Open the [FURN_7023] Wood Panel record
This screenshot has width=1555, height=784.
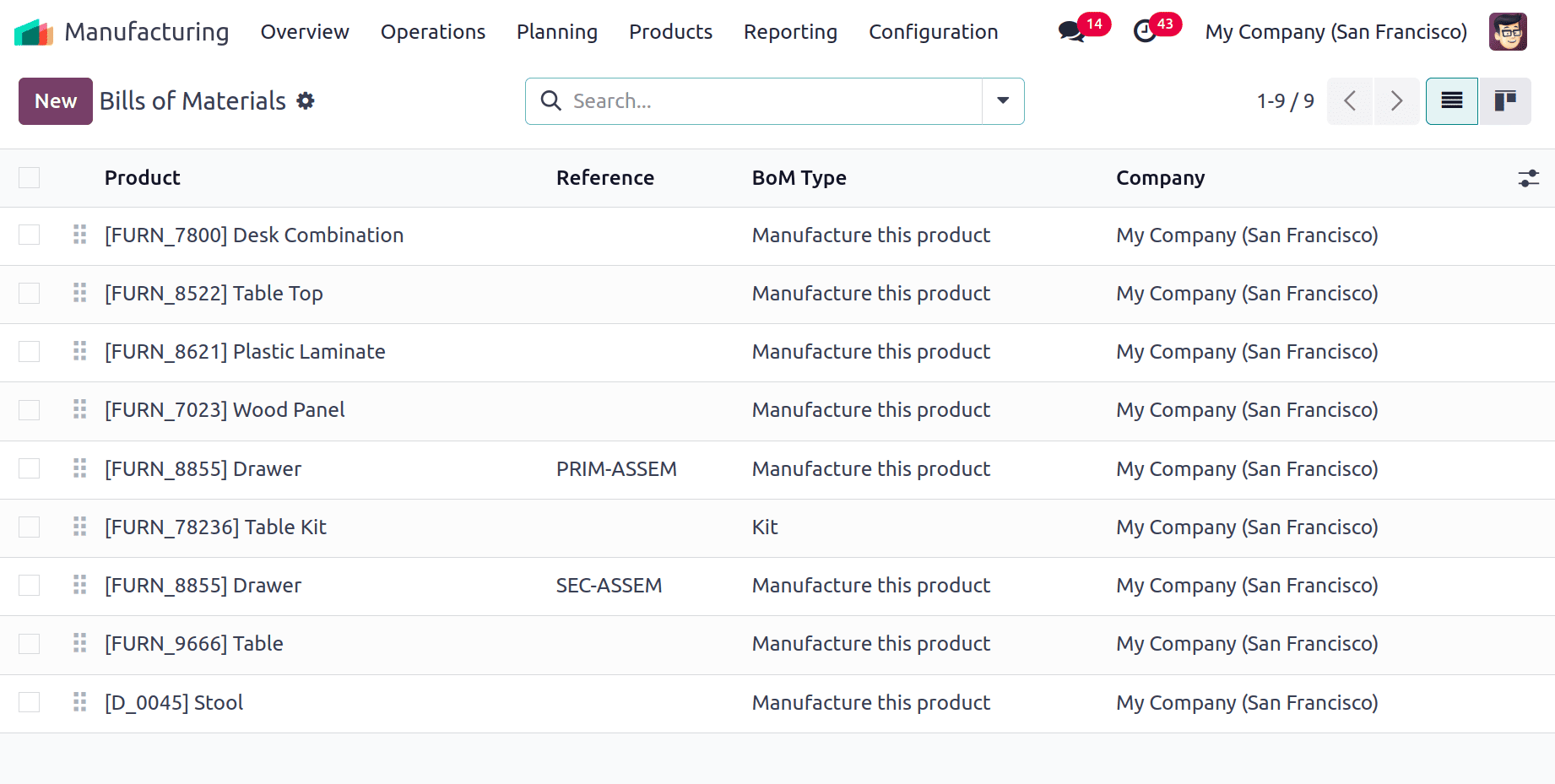click(225, 409)
